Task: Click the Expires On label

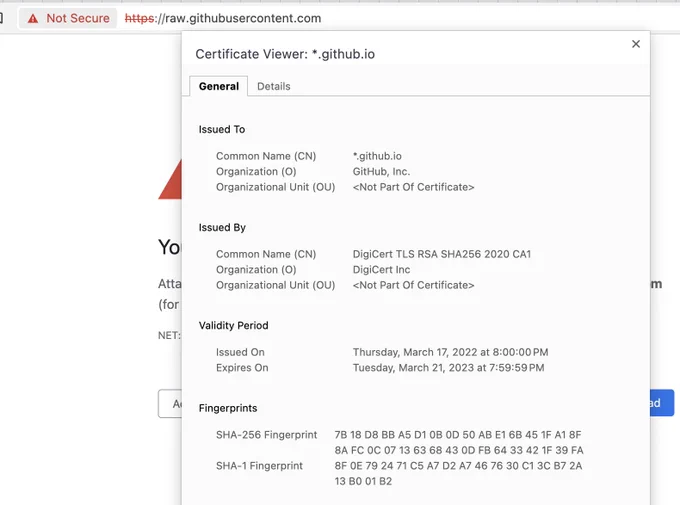Action: pyautogui.click(x=242, y=368)
